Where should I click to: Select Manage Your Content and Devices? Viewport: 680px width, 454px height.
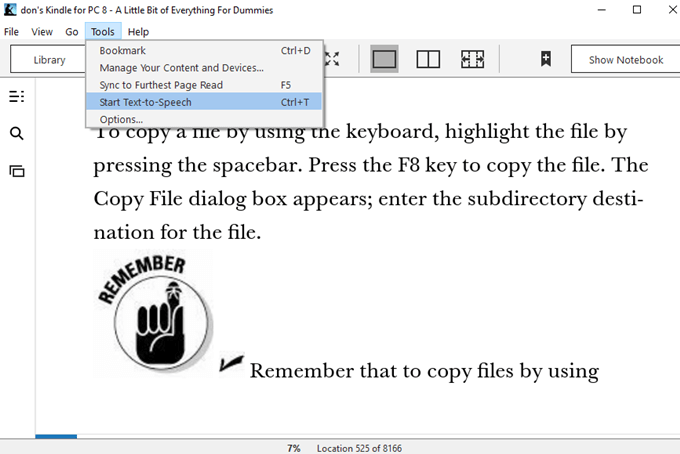(x=204, y=68)
